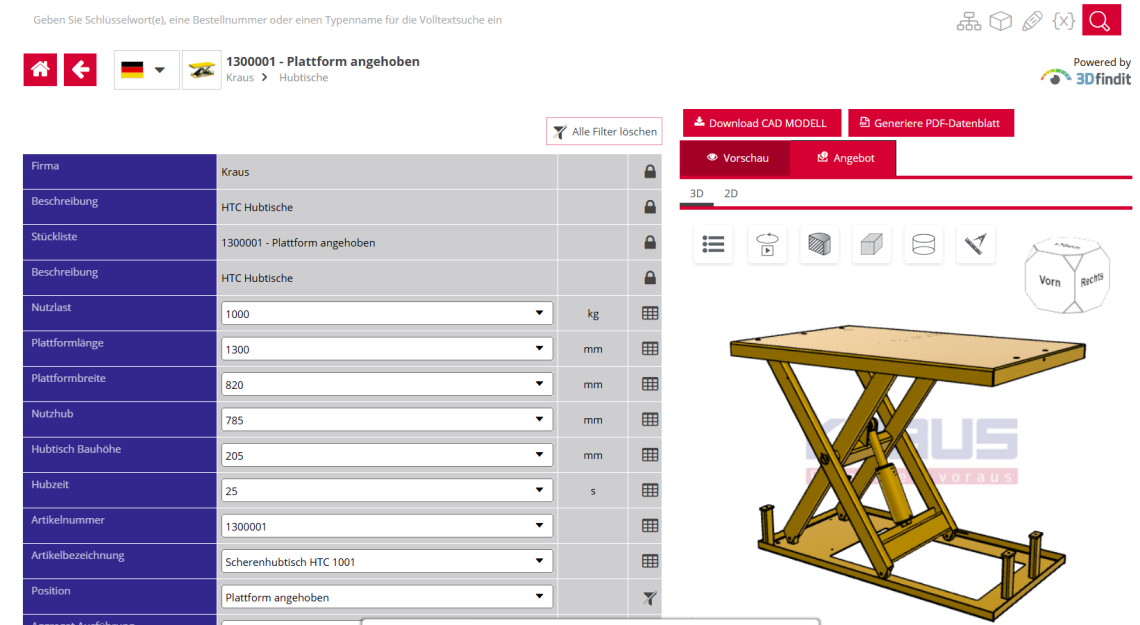Go to the home page icon

pyautogui.click(x=40, y=70)
